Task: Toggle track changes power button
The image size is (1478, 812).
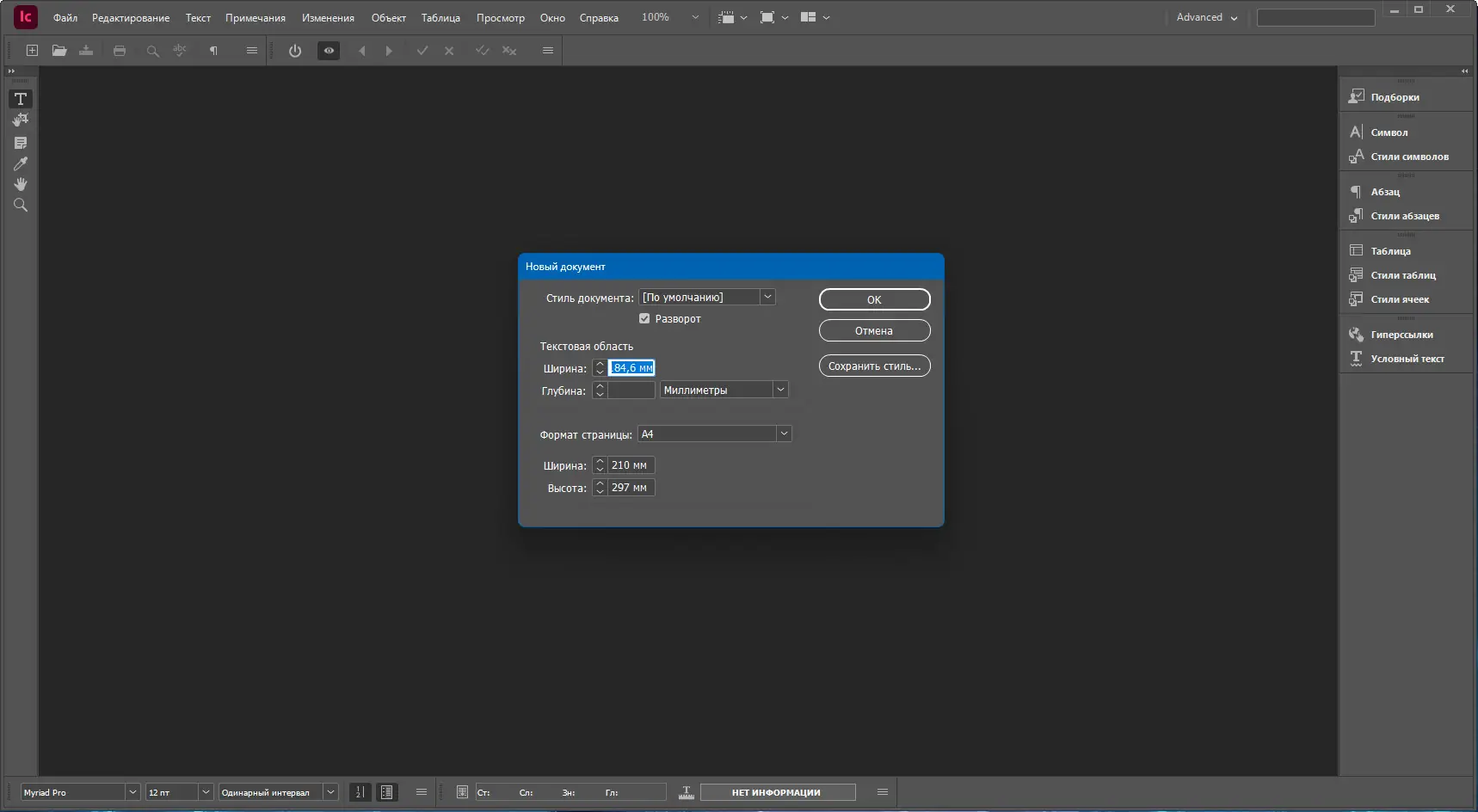Action: [x=295, y=51]
